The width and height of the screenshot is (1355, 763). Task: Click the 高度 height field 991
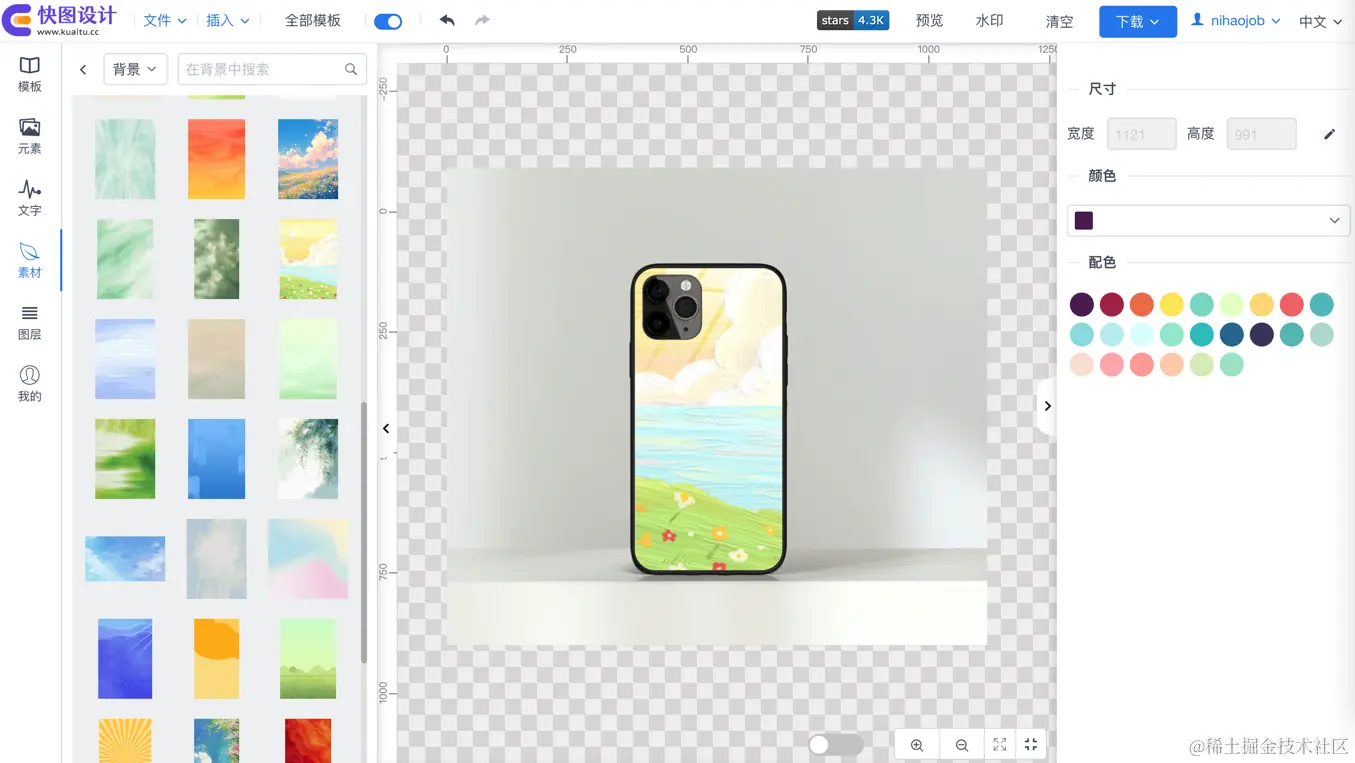(x=1261, y=134)
